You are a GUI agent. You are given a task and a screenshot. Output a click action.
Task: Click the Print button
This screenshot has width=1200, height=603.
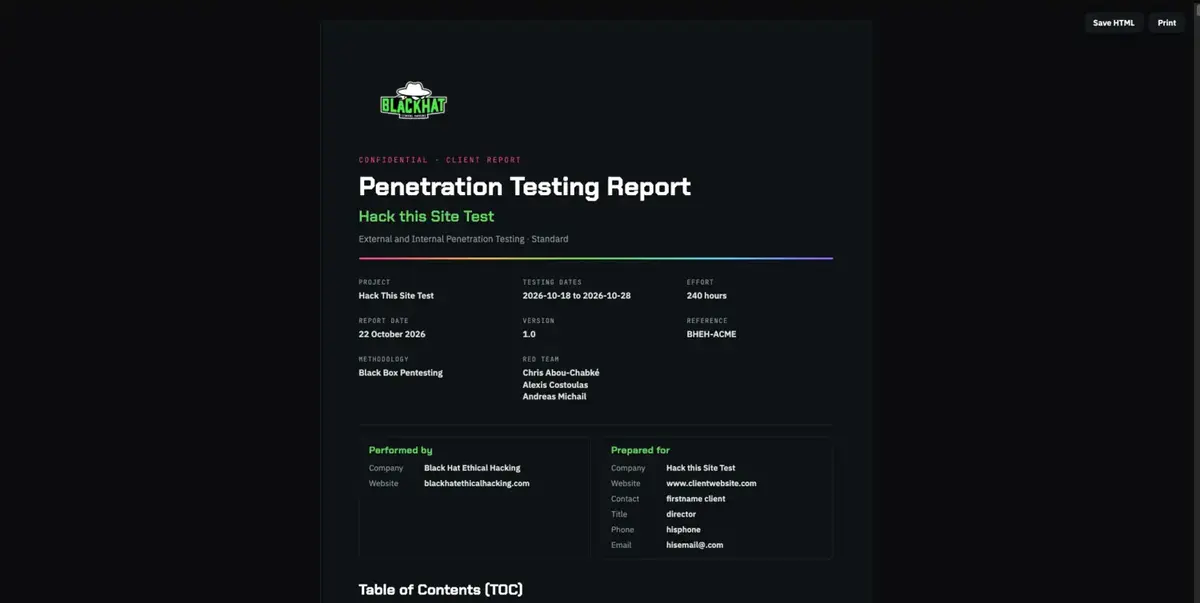pyautogui.click(x=1167, y=23)
